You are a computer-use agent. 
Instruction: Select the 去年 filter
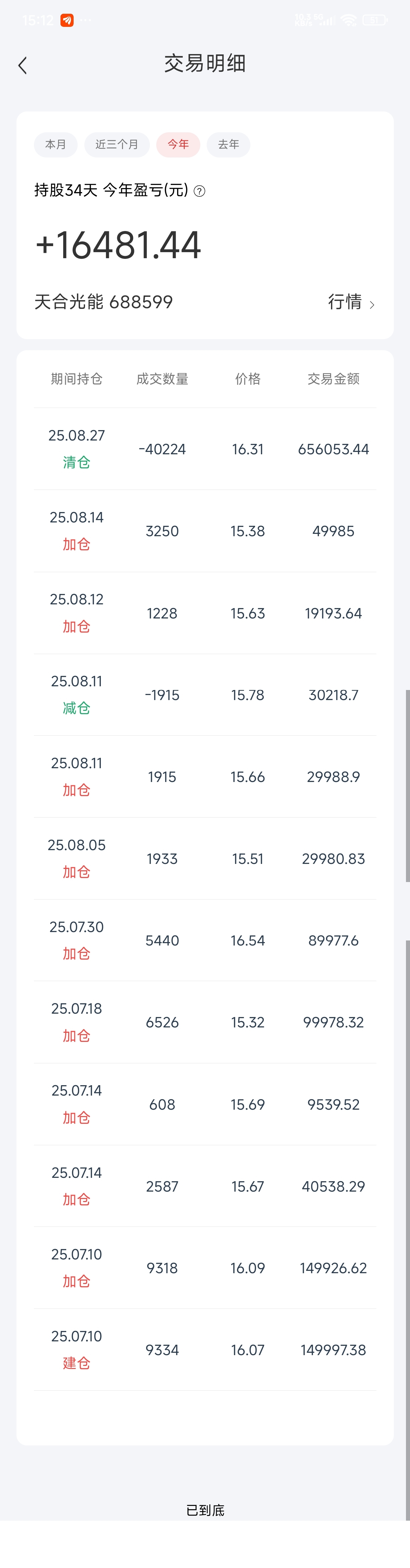point(229,144)
